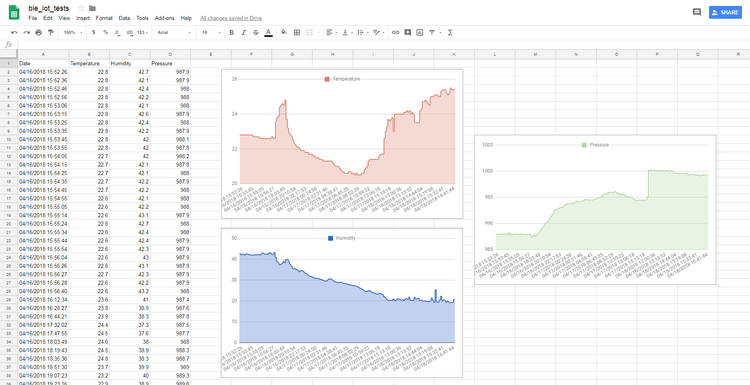Open the fill color paint bucket
This screenshot has width=750, height=385.
click(284, 33)
